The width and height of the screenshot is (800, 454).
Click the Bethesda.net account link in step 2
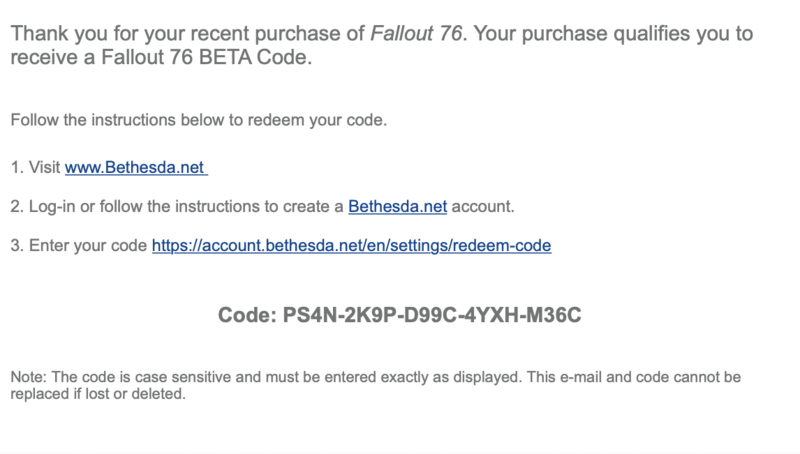point(397,207)
